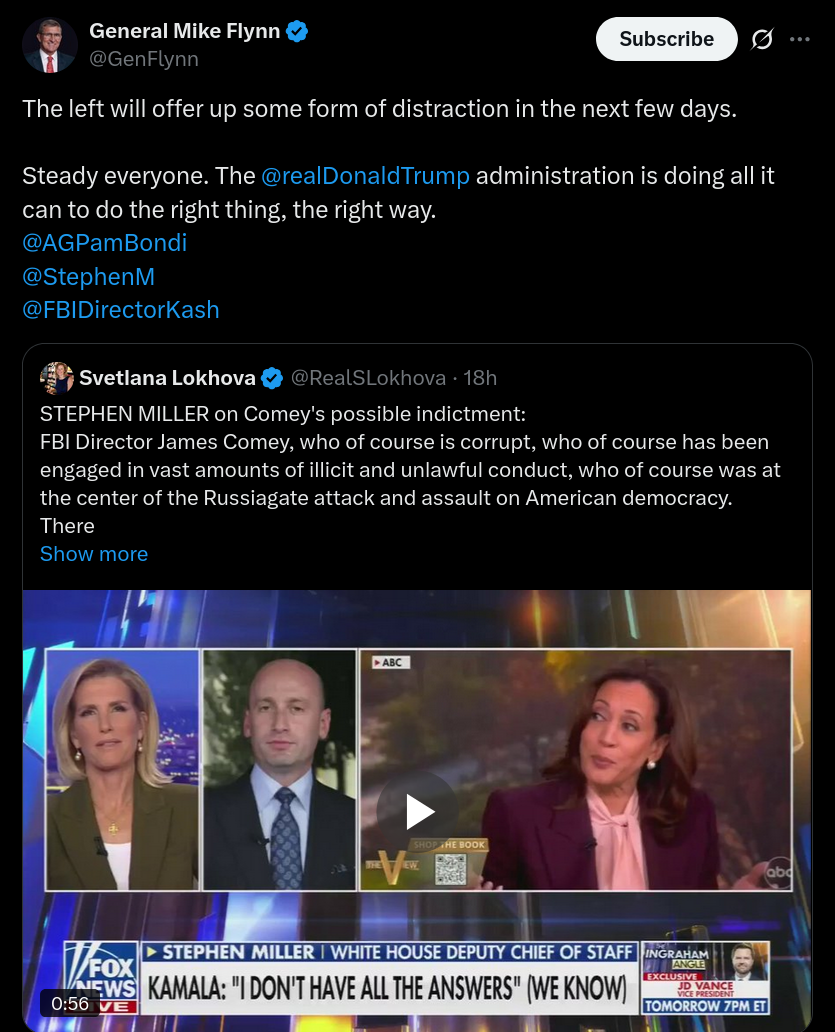This screenshot has height=1032, width=835.
Task: Click Svetlana Lokhova's verified checkmark
Action: coord(272,378)
